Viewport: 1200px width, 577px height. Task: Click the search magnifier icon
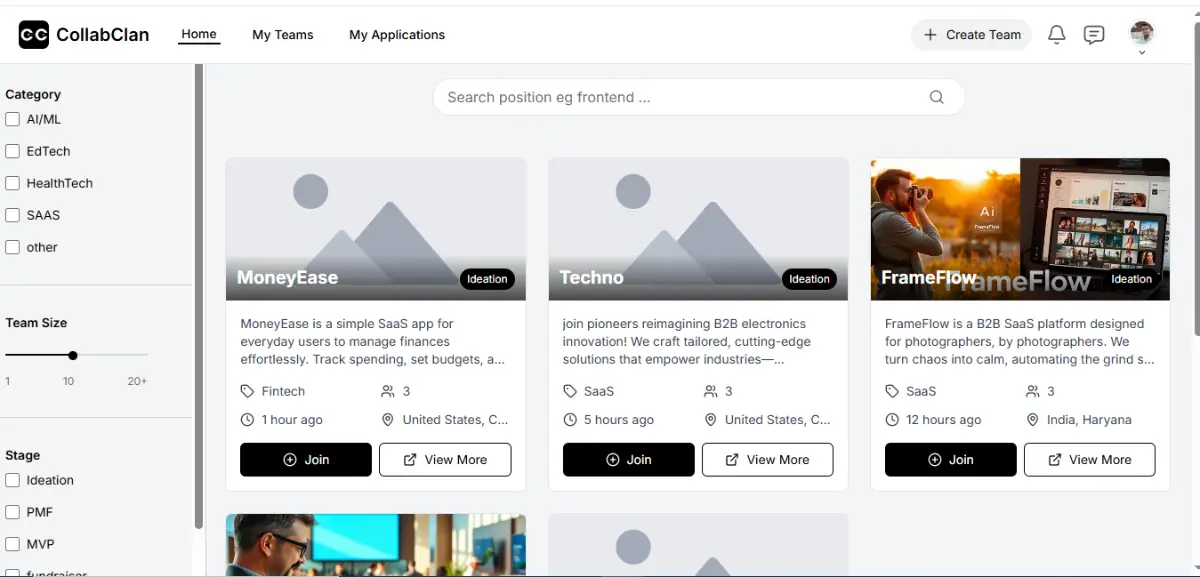936,97
